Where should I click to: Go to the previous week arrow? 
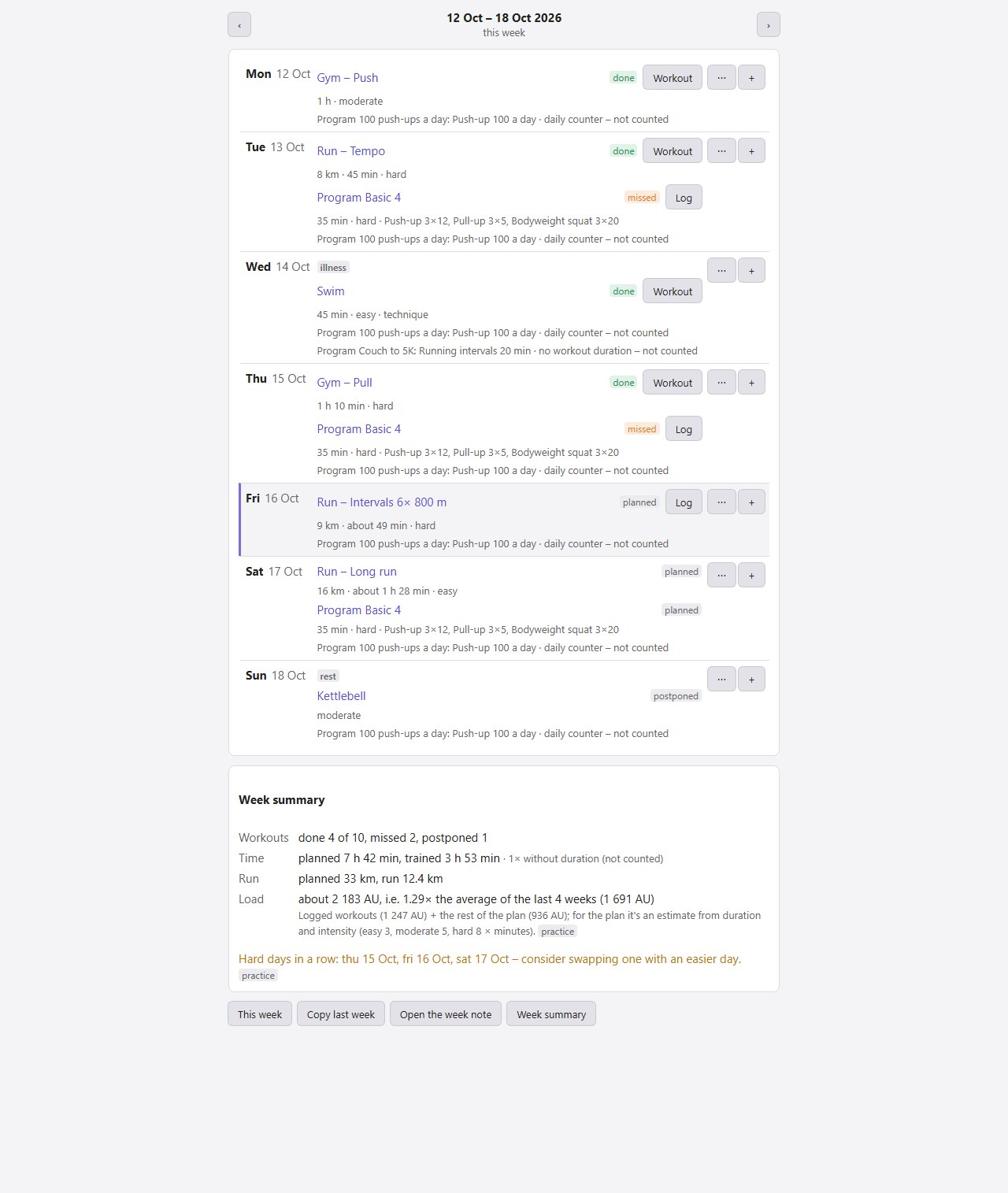click(239, 24)
